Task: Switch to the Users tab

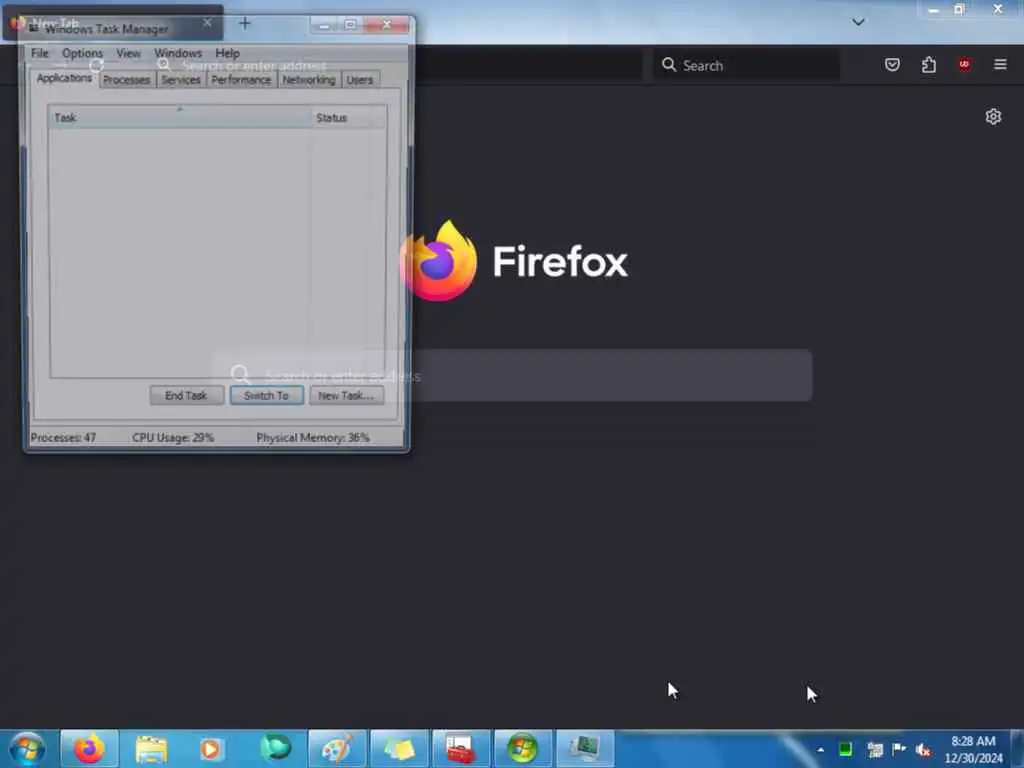Action: point(359,80)
